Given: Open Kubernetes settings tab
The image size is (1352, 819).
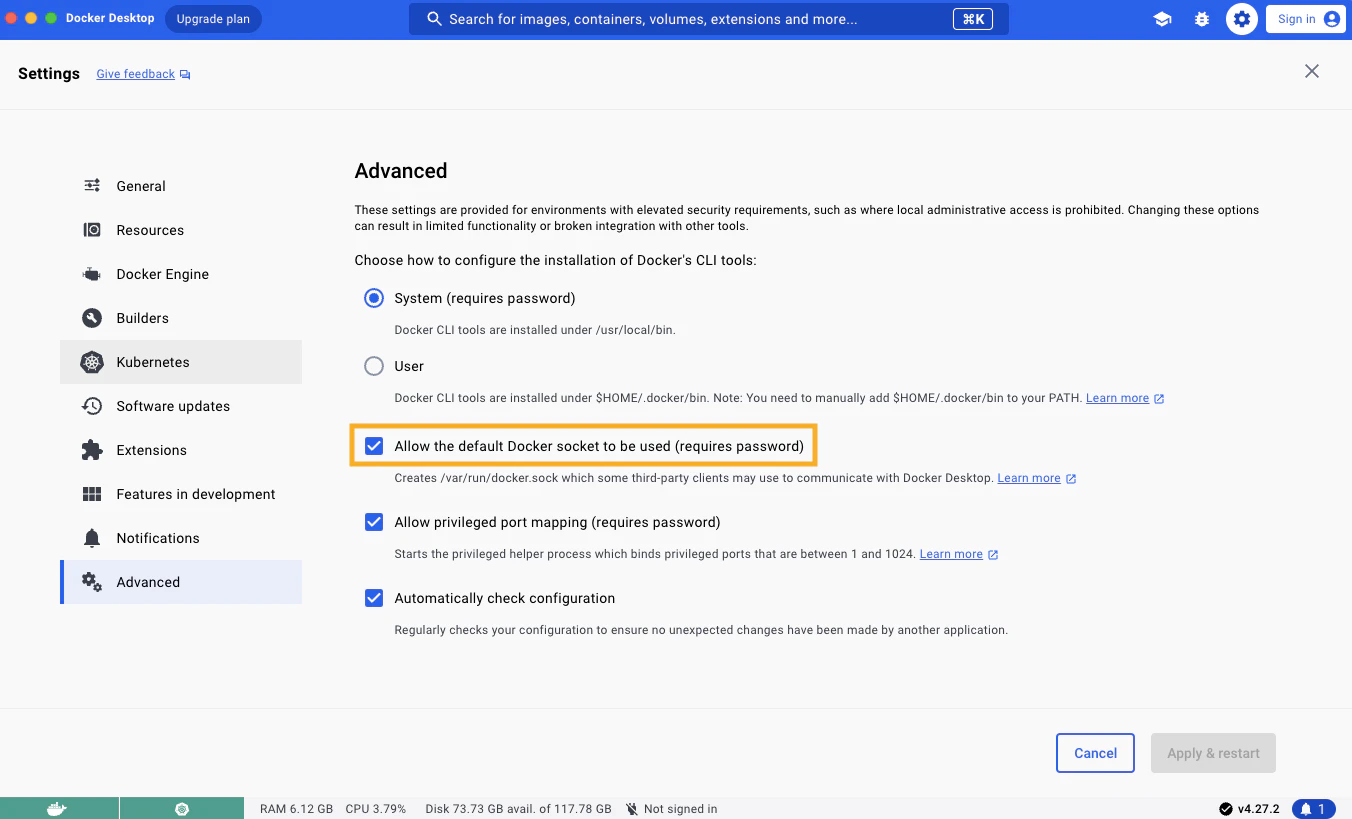Looking at the screenshot, I should point(181,362).
